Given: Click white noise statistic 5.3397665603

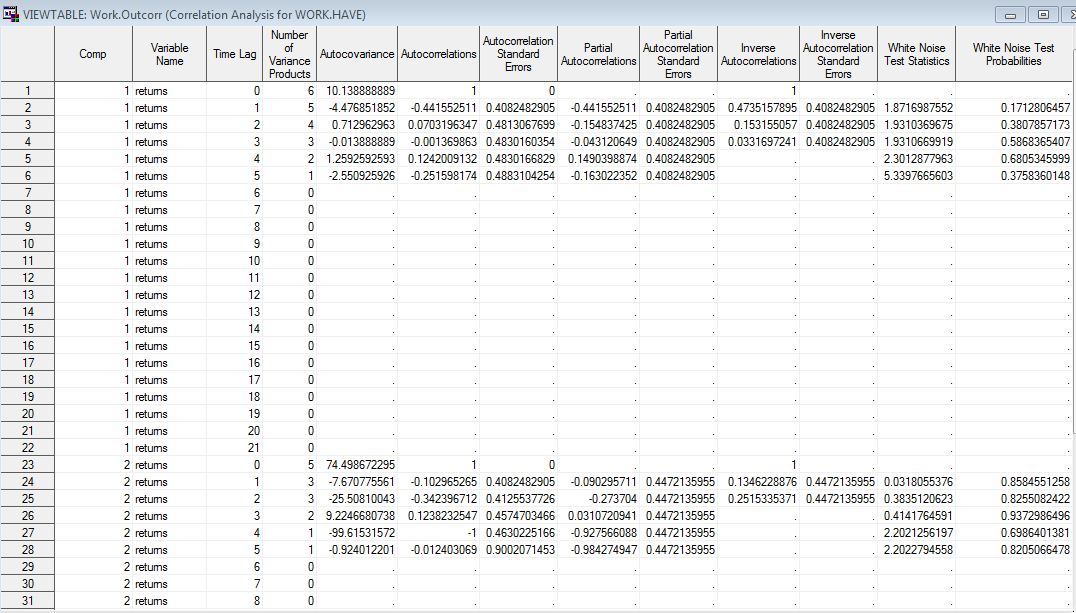Looking at the screenshot, I should pos(916,176).
